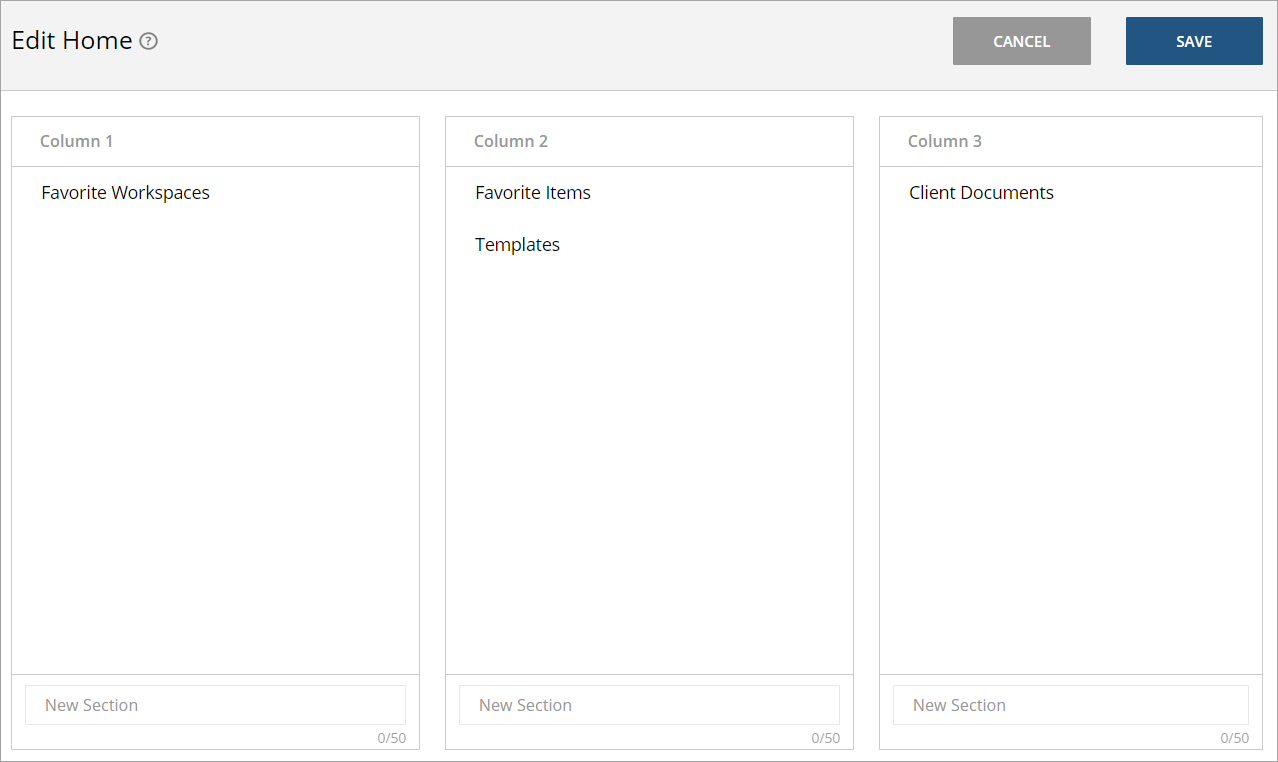This screenshot has width=1278, height=762.
Task: Click the Edit Home page title
Action: [x=70, y=41]
